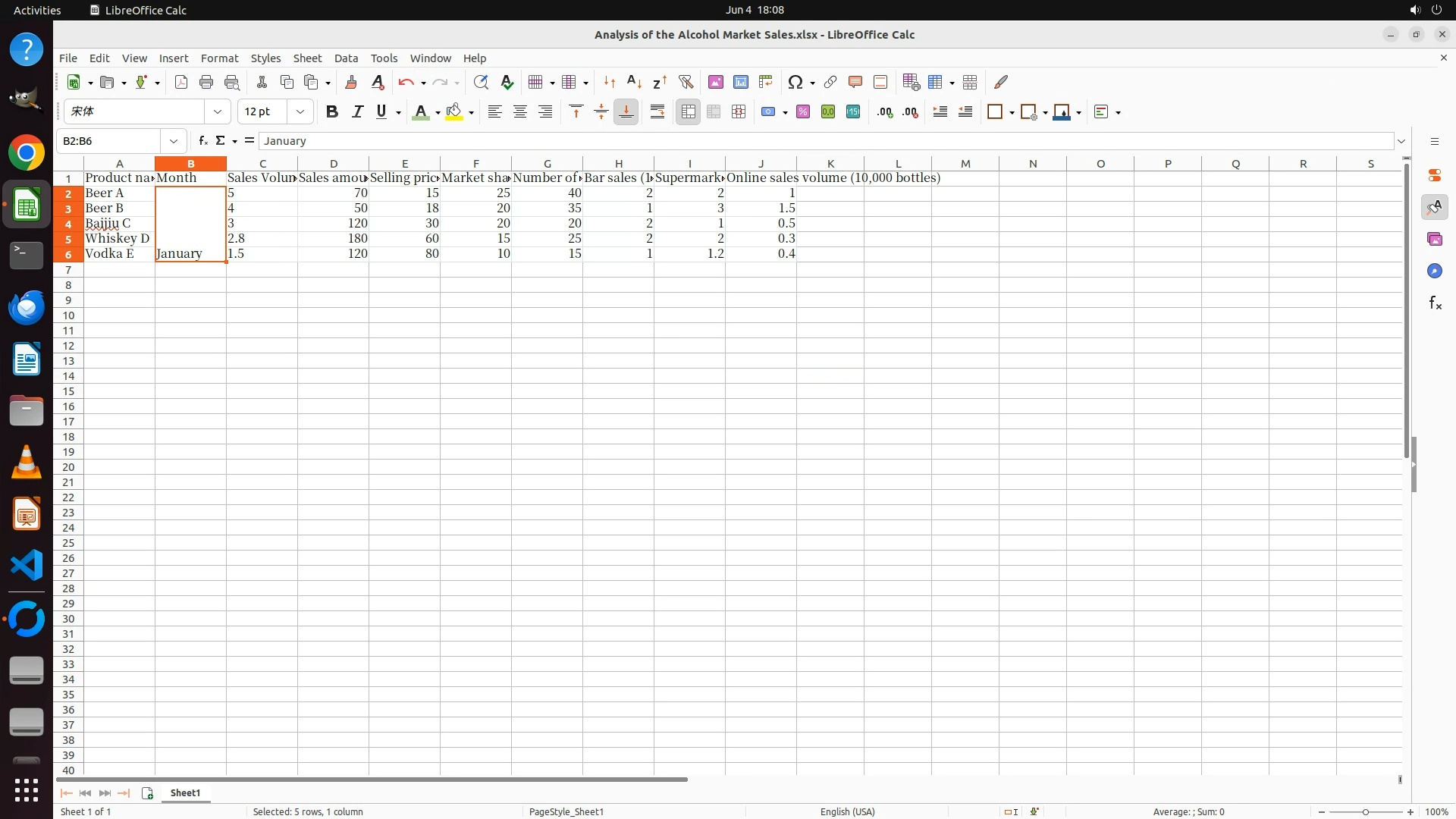Viewport: 1456px width, 819px height.
Task: Open the Navigator sidebar panel
Action: [x=1435, y=271]
